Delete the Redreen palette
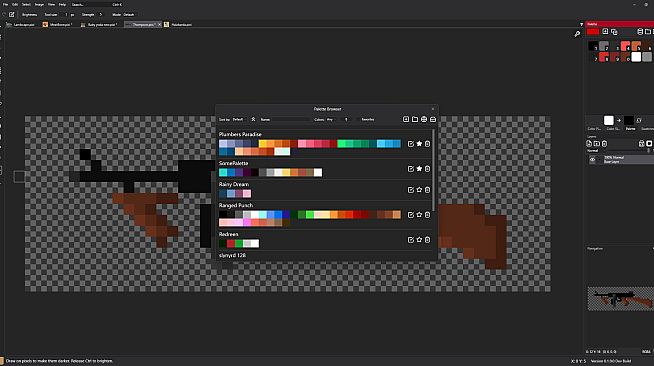This screenshot has width=654, height=366. click(427, 240)
